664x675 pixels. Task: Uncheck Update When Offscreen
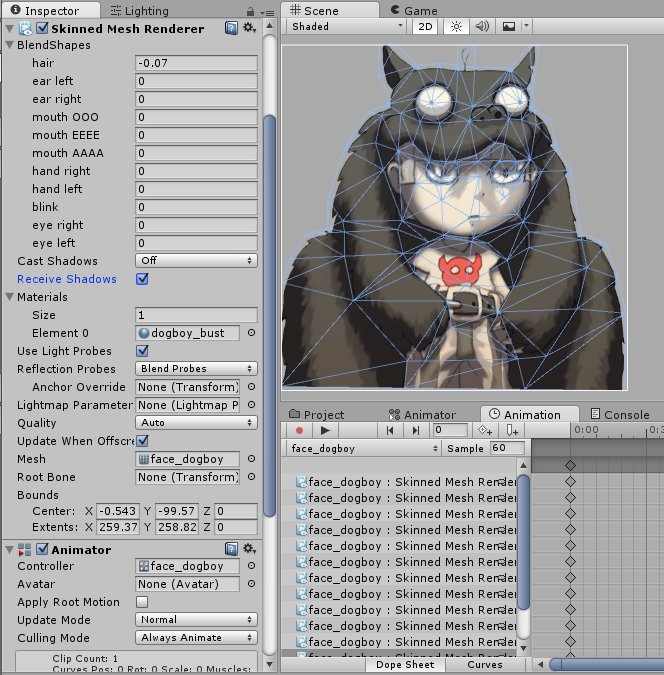(142, 441)
